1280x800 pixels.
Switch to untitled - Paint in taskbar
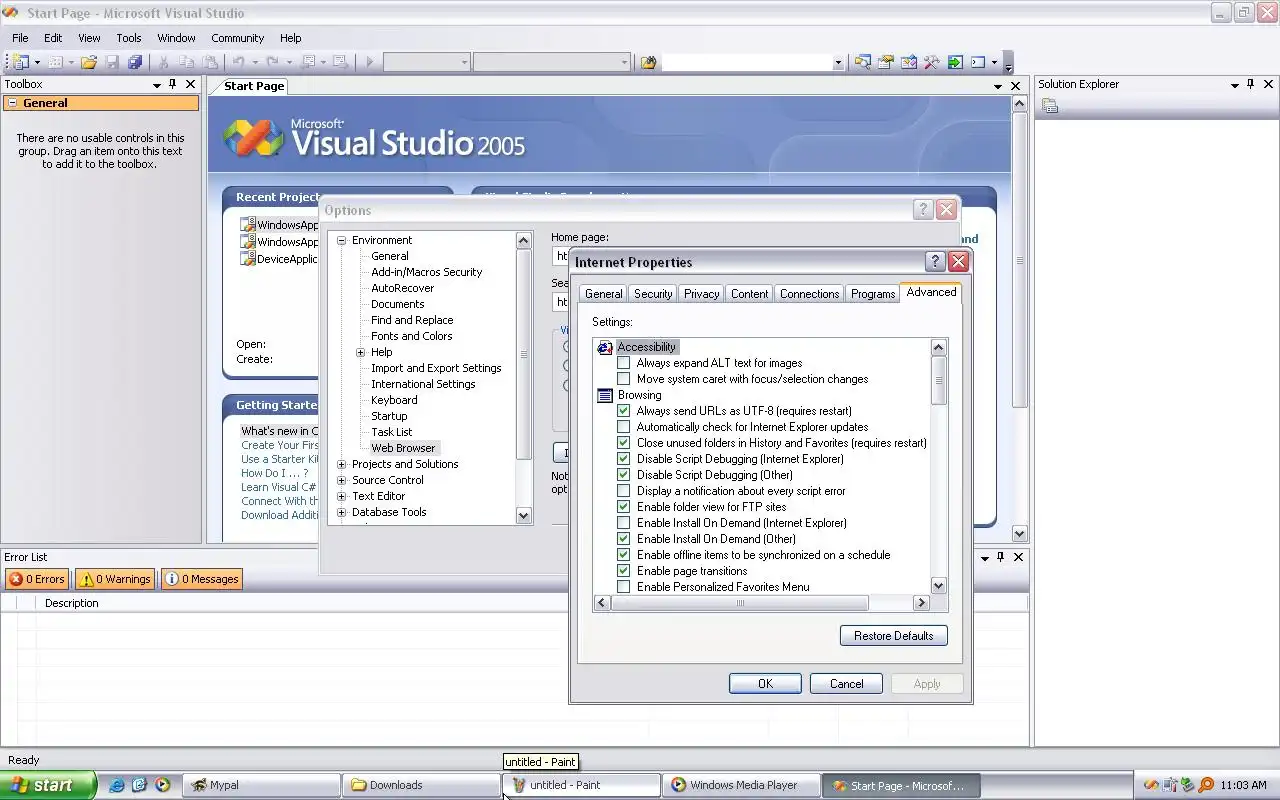581,785
